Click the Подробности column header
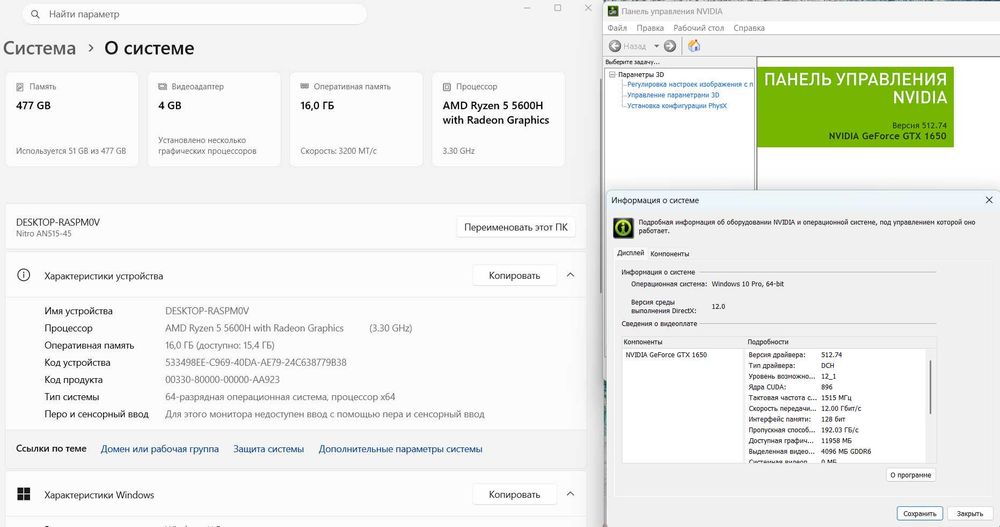This screenshot has width=1000, height=527. [x=768, y=342]
